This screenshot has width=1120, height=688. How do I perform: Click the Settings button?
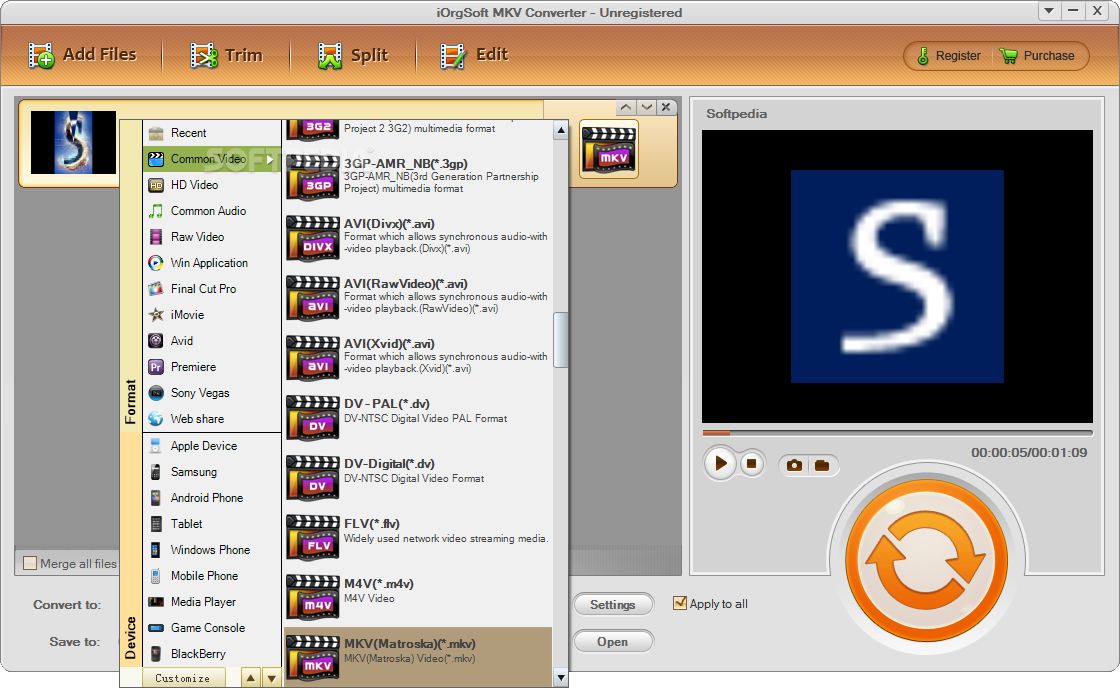[x=613, y=604]
